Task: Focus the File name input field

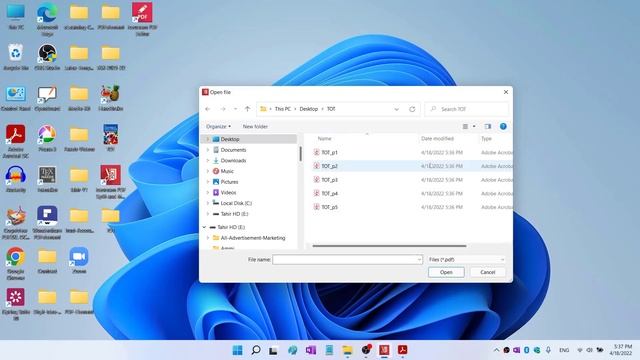Action: pyautogui.click(x=344, y=260)
